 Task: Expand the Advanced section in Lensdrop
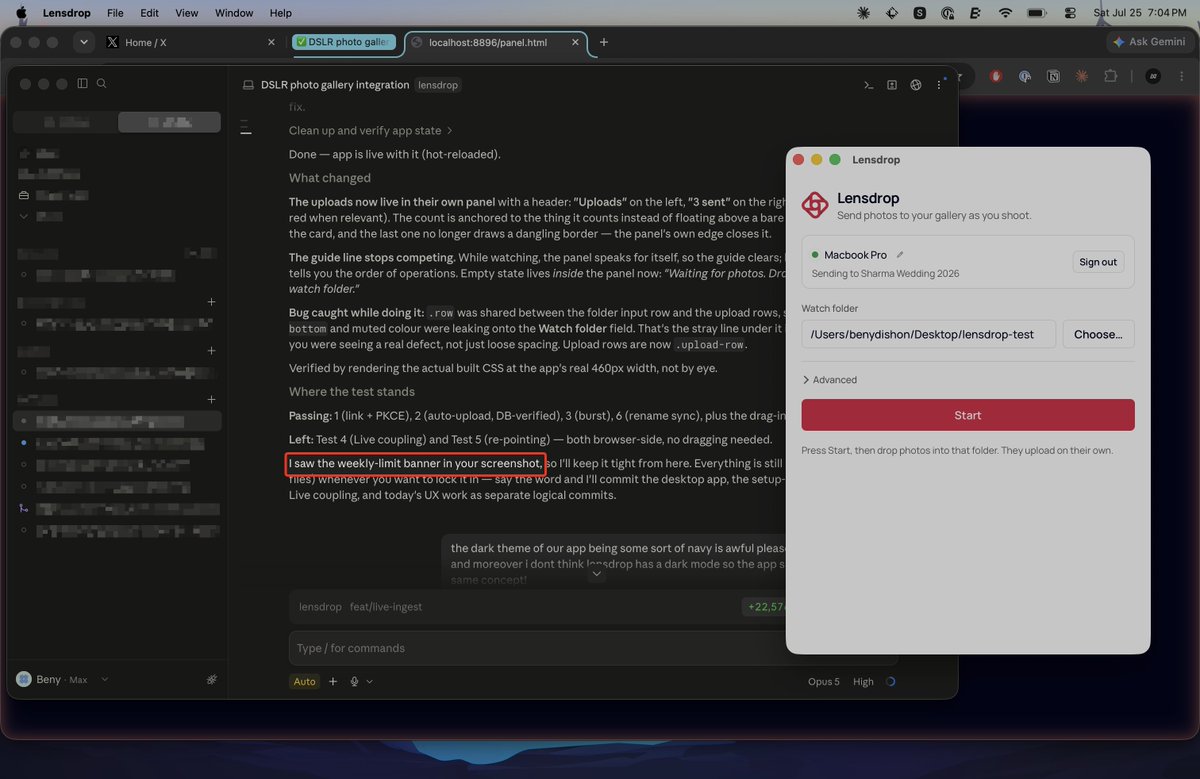(x=830, y=380)
